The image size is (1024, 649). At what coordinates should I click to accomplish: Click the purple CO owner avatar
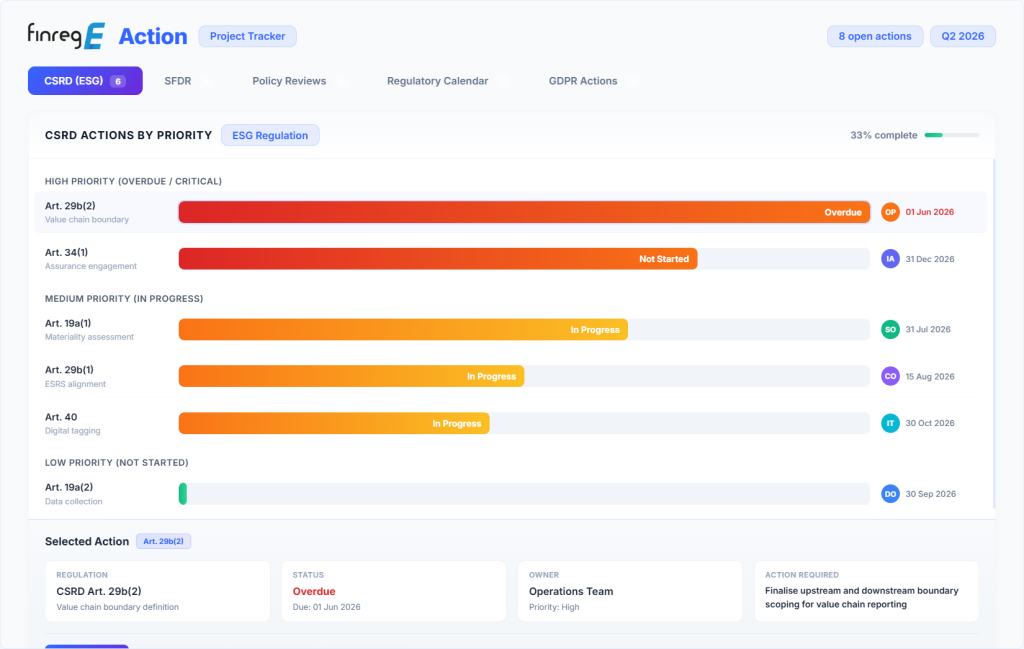pos(890,377)
